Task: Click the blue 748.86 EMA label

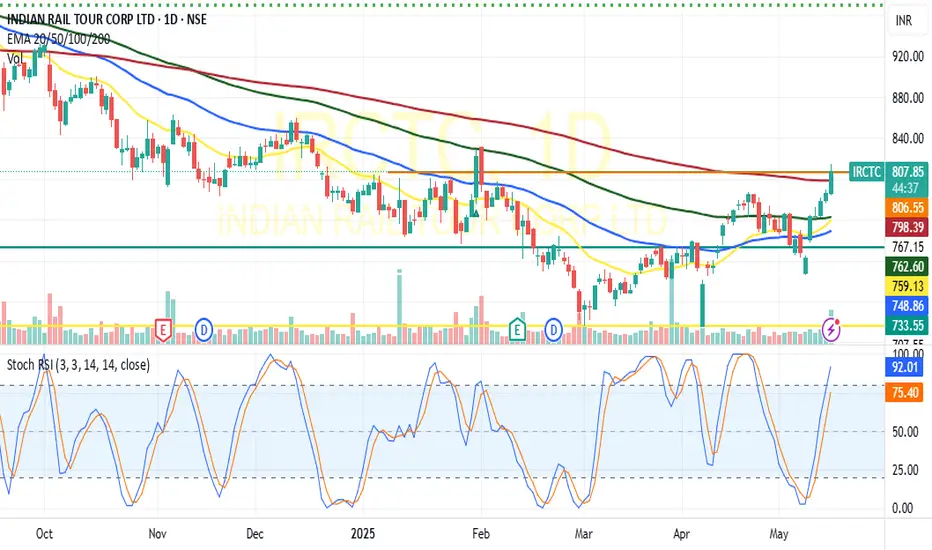Action: pyautogui.click(x=908, y=306)
